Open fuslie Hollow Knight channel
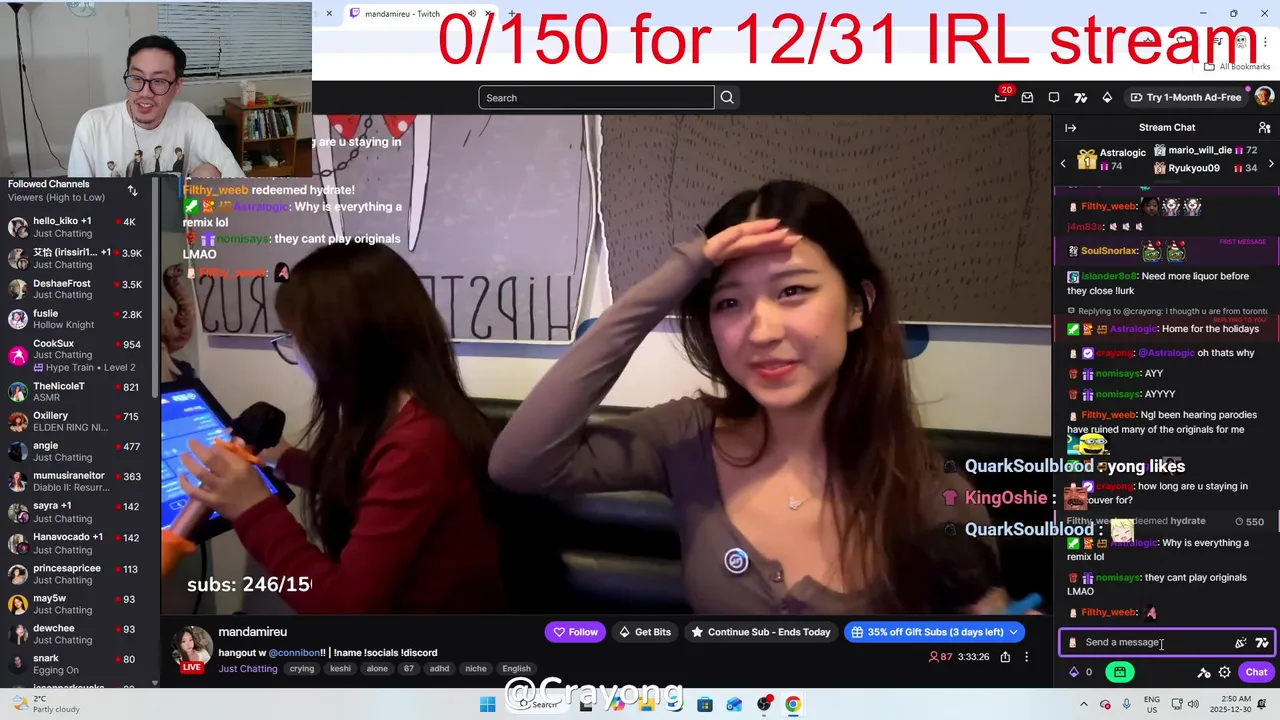 pos(80,319)
